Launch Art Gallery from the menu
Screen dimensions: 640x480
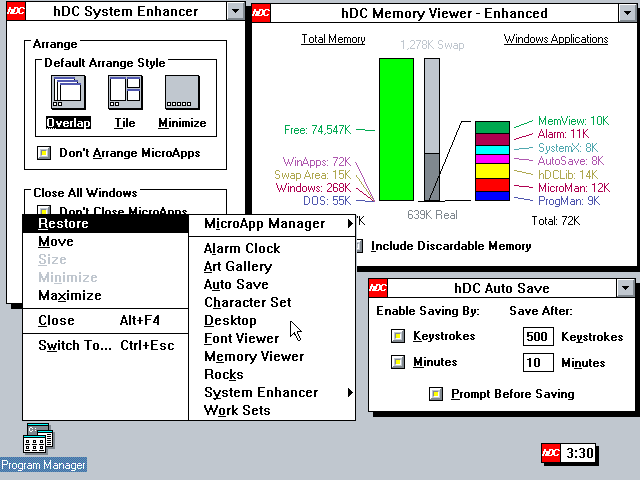coord(271,267)
